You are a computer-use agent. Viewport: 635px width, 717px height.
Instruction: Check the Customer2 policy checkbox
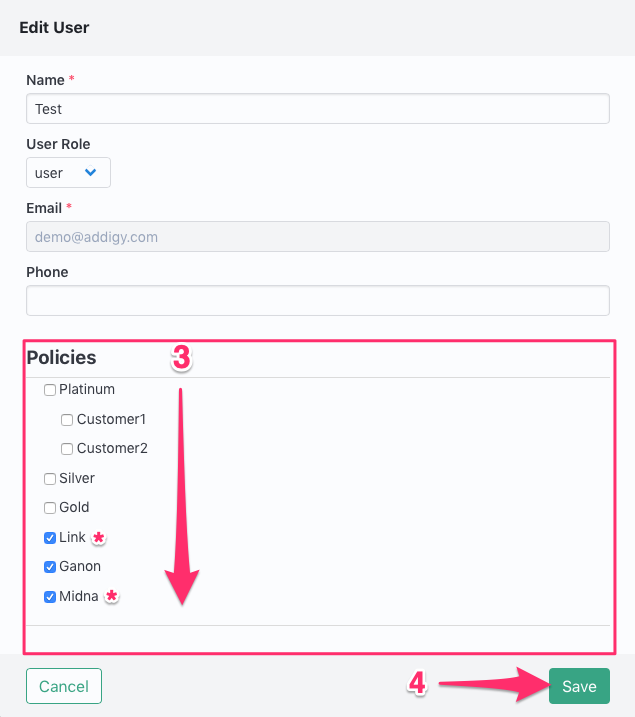point(67,449)
